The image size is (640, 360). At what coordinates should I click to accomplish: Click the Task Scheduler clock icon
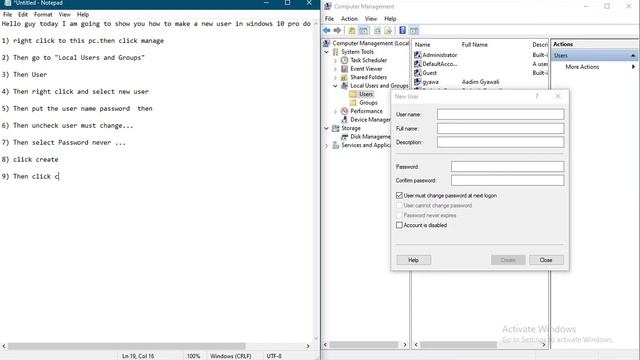(x=344, y=60)
